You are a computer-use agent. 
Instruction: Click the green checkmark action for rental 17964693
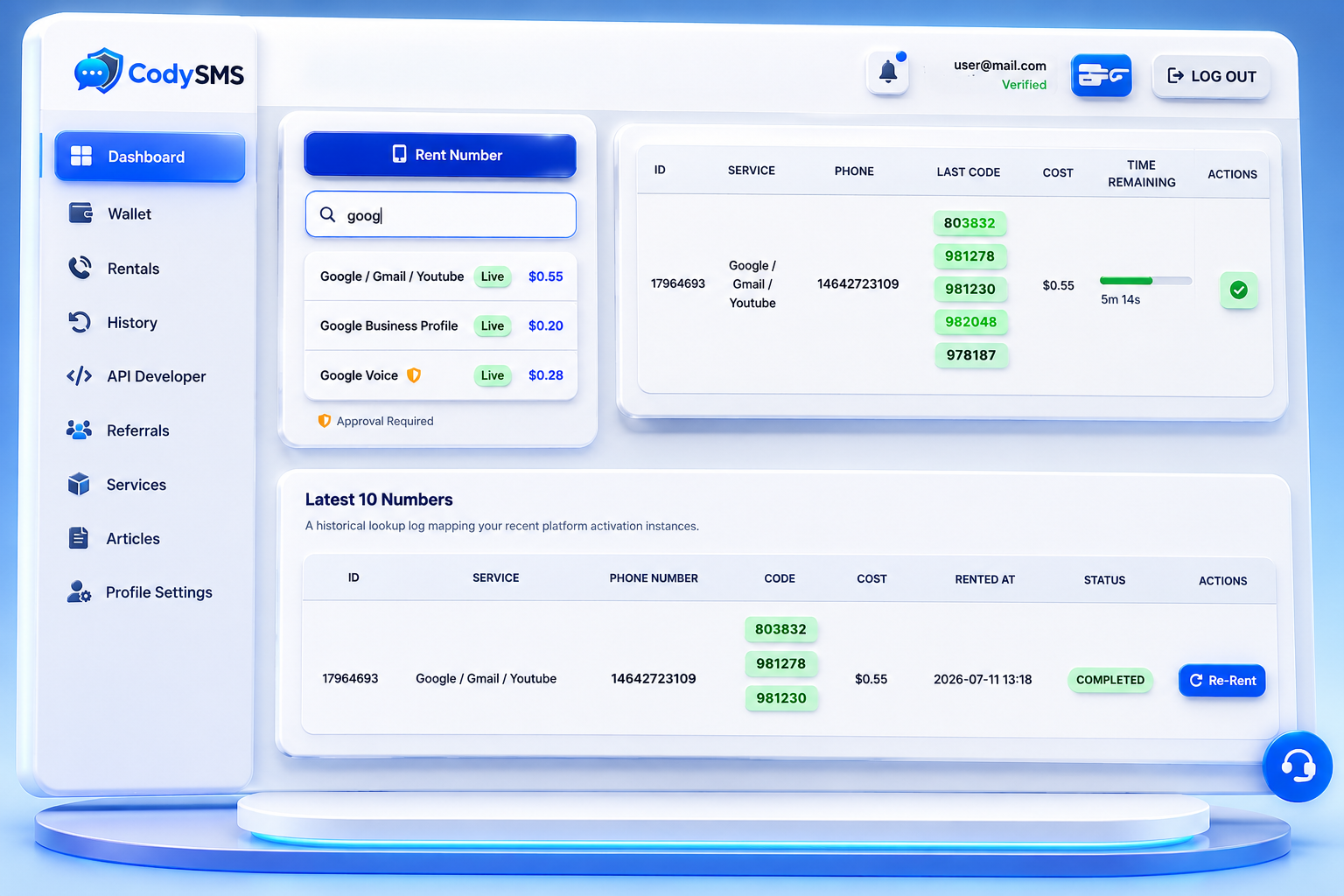point(1239,290)
